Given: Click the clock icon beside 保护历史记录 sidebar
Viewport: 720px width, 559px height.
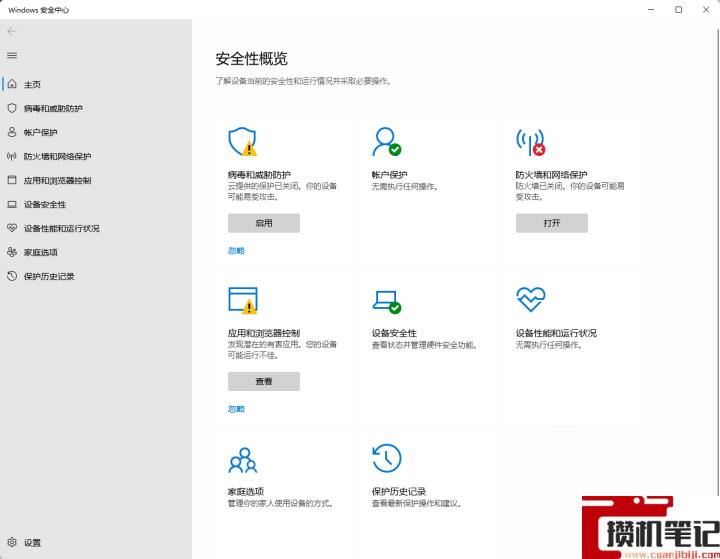Looking at the screenshot, I should (x=12, y=276).
